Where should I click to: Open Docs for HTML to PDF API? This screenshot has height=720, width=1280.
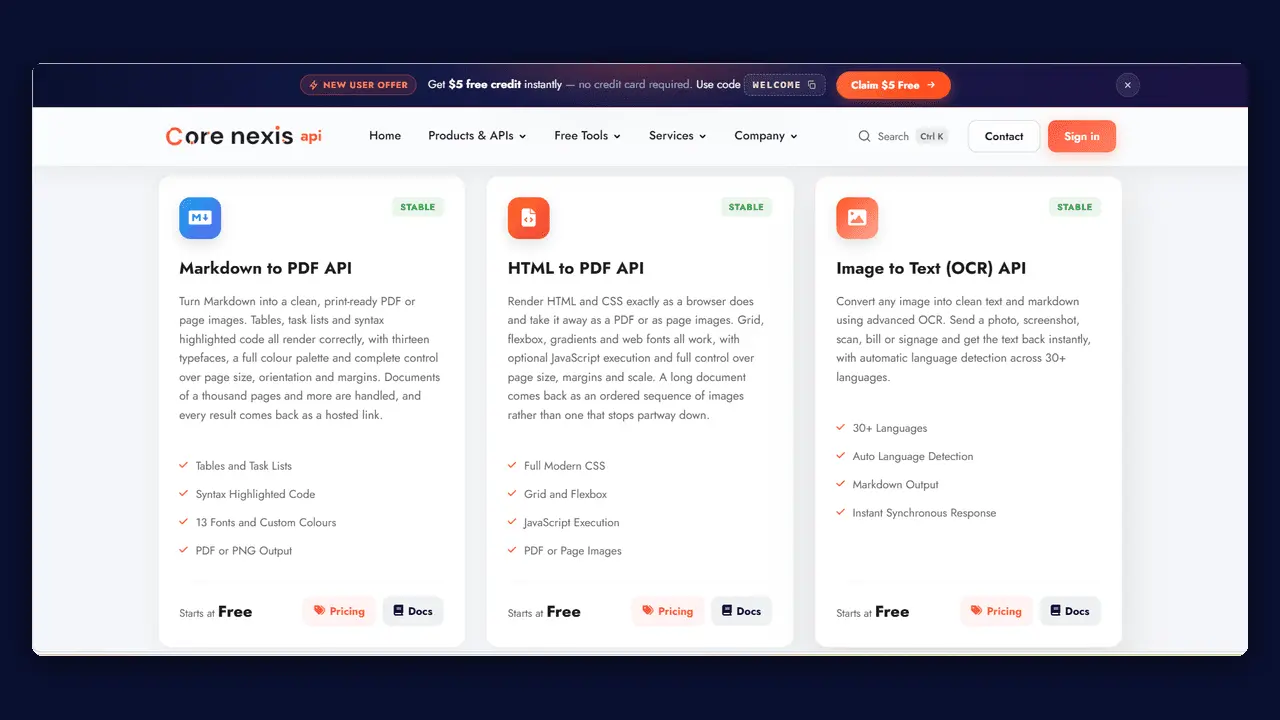pyautogui.click(x=741, y=611)
